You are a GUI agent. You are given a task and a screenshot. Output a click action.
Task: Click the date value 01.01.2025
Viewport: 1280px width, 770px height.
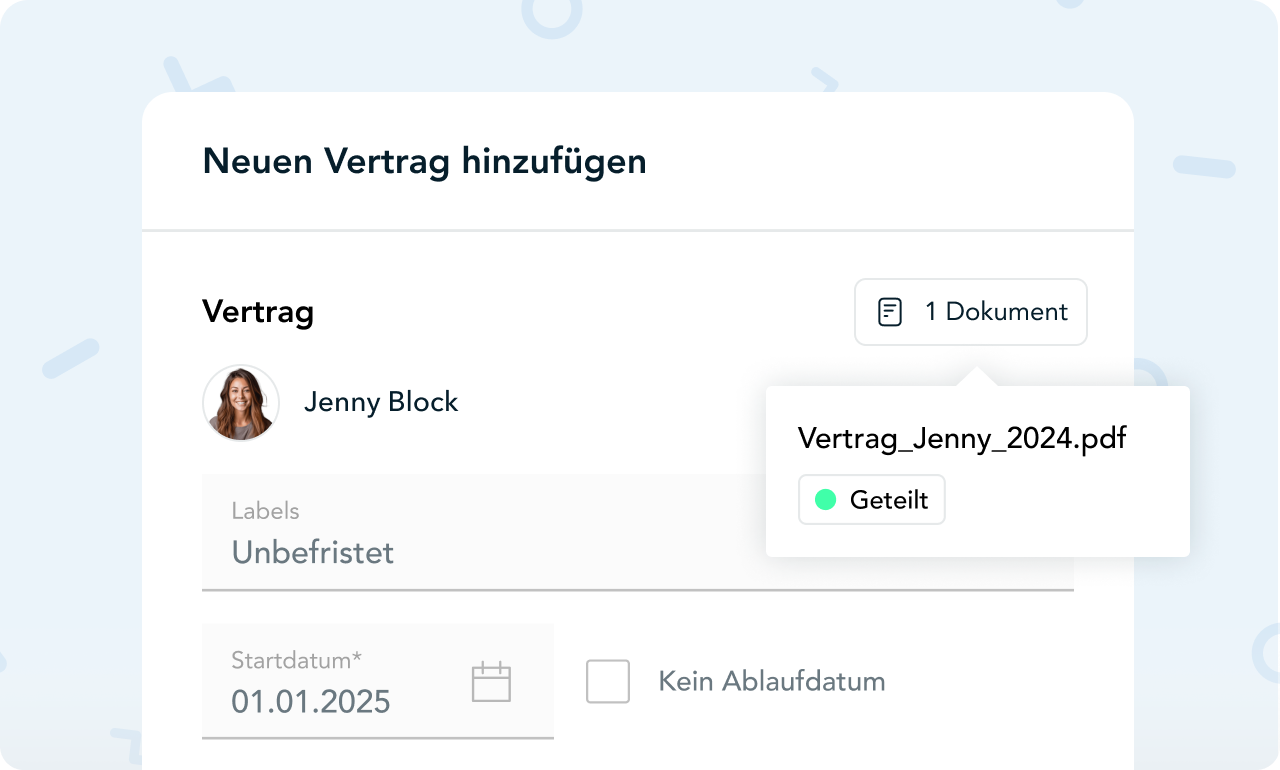311,702
